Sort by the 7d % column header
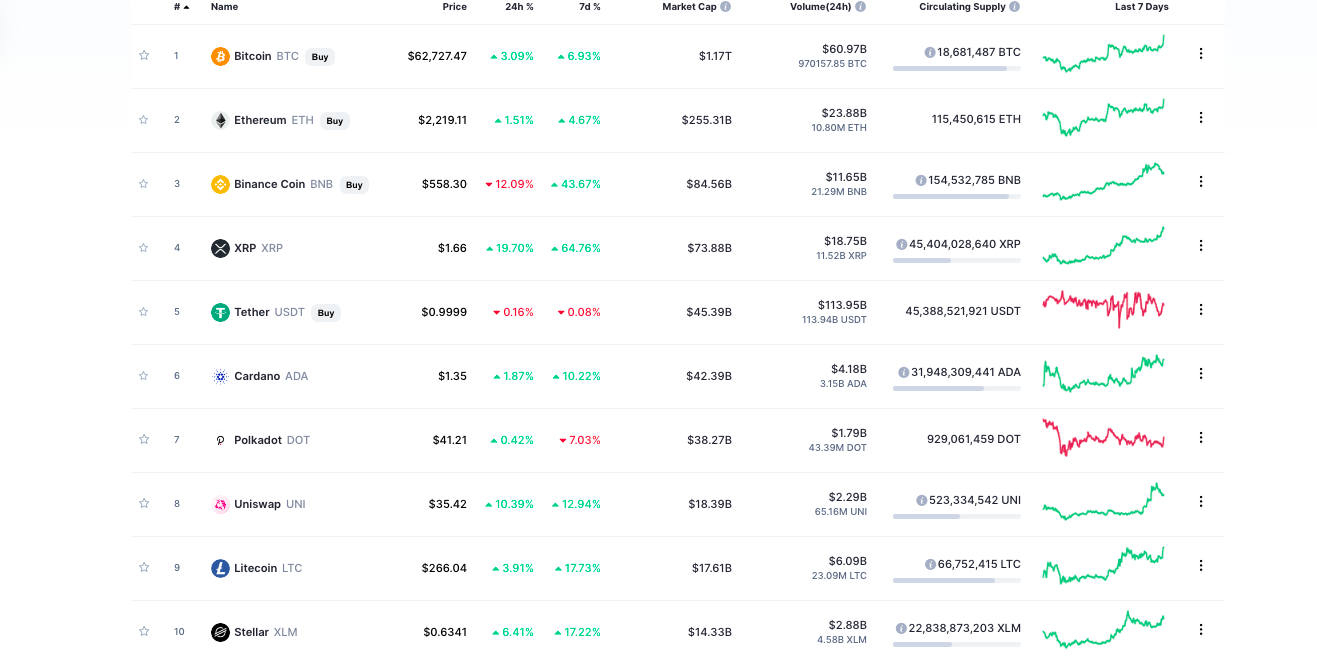This screenshot has width=1317, height=657. [588, 7]
